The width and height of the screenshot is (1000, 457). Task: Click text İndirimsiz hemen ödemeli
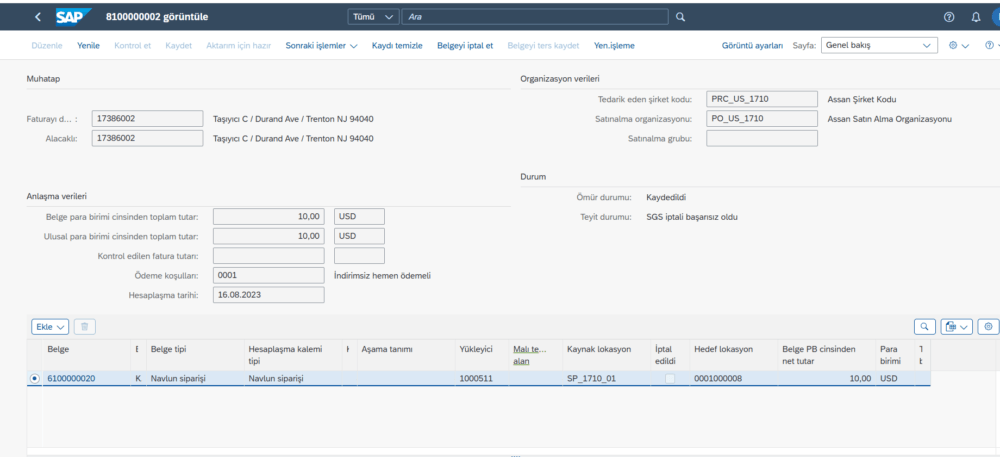point(383,276)
